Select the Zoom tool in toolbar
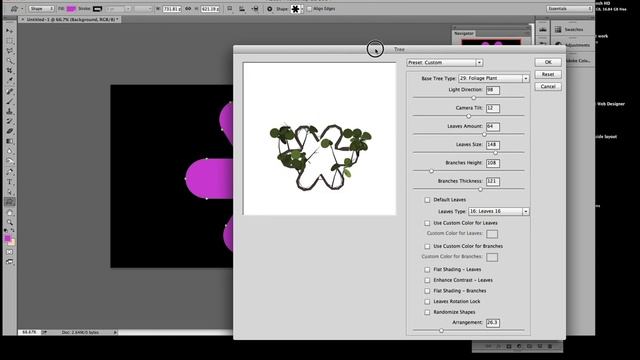The image size is (640, 360). pyautogui.click(x=9, y=222)
